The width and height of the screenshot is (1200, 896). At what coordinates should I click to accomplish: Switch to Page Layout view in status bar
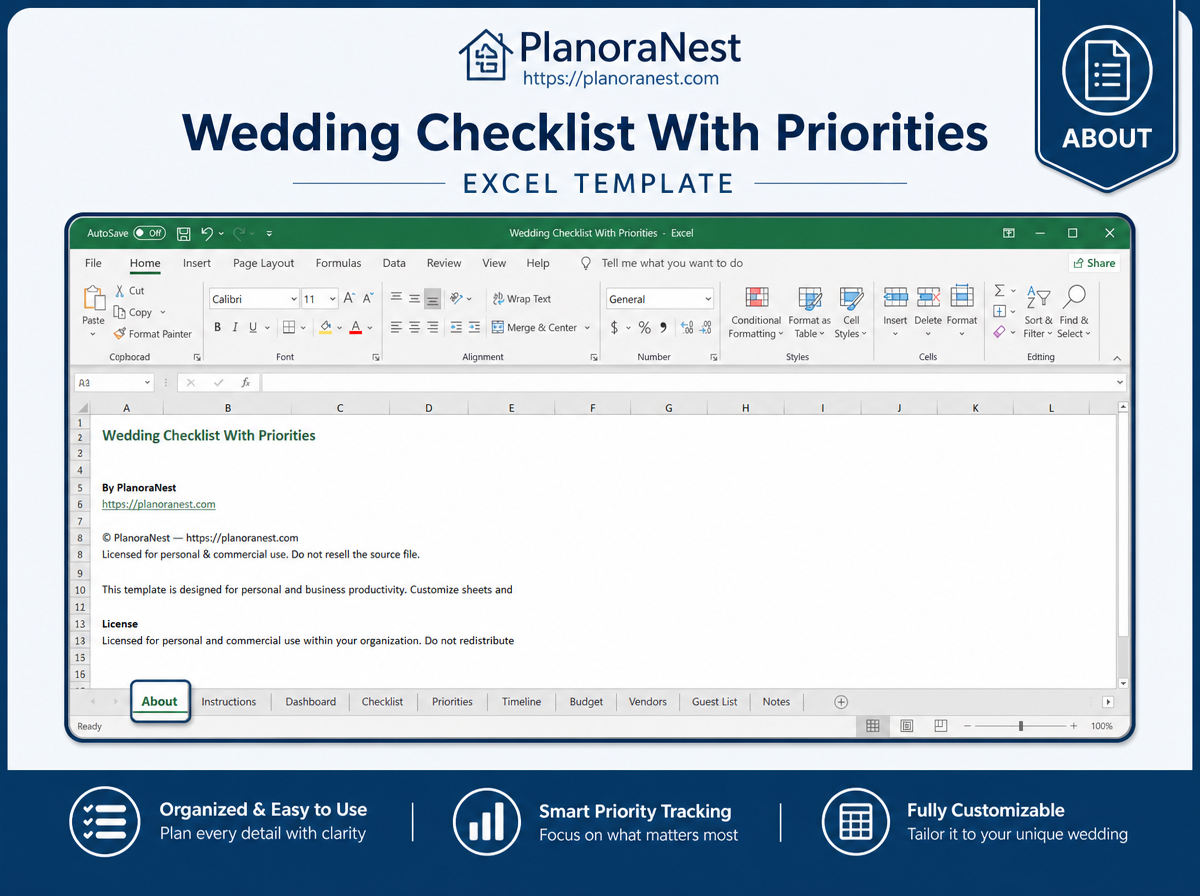(906, 726)
